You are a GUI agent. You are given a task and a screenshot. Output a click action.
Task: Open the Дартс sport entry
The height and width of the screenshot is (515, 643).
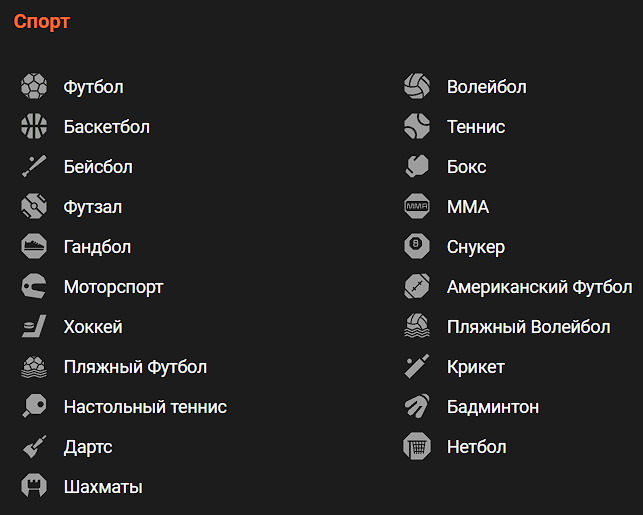coord(88,447)
